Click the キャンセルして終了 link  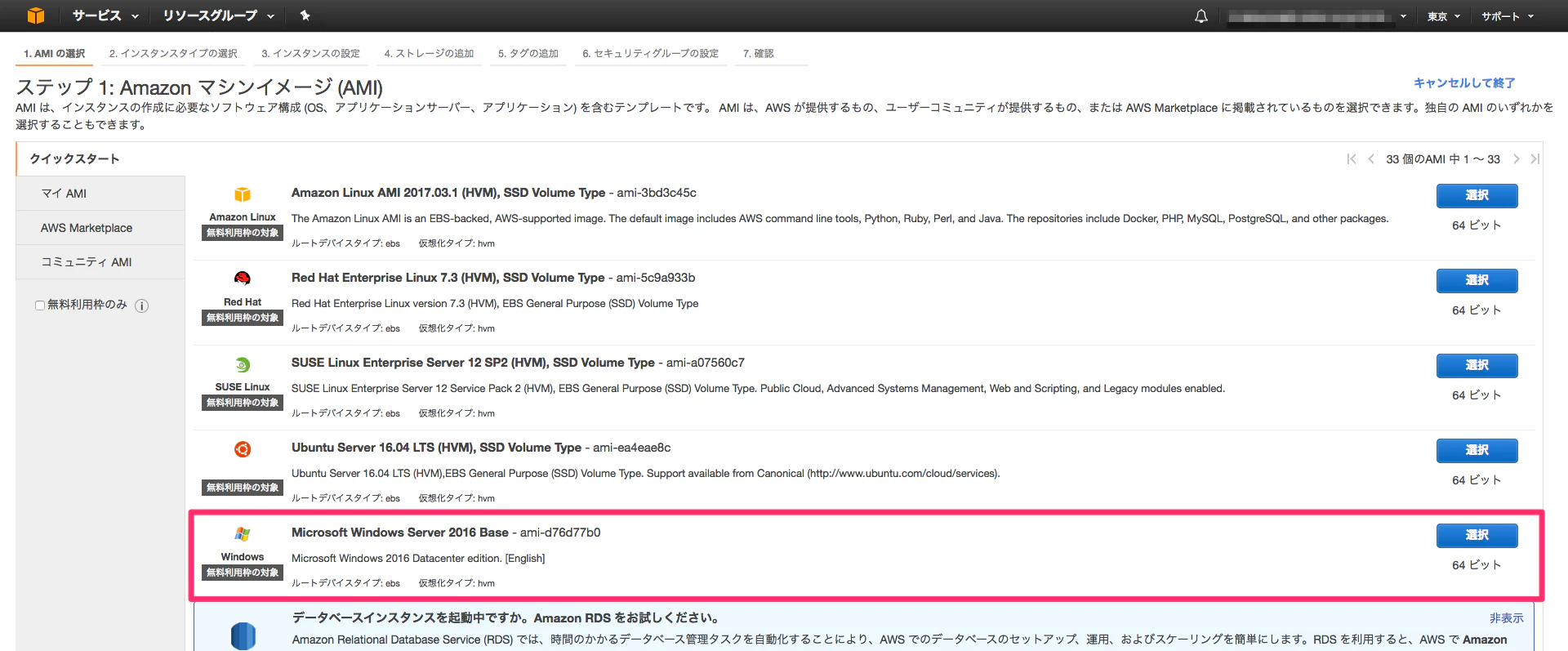click(1464, 82)
